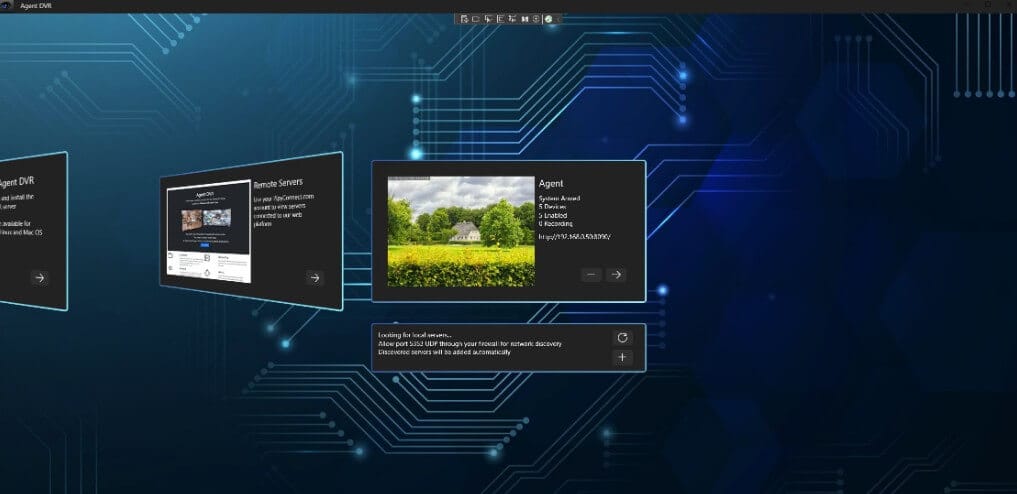1017x494 pixels.
Task: Click the Go to Live Visual Tree icon
Action: (463, 18)
